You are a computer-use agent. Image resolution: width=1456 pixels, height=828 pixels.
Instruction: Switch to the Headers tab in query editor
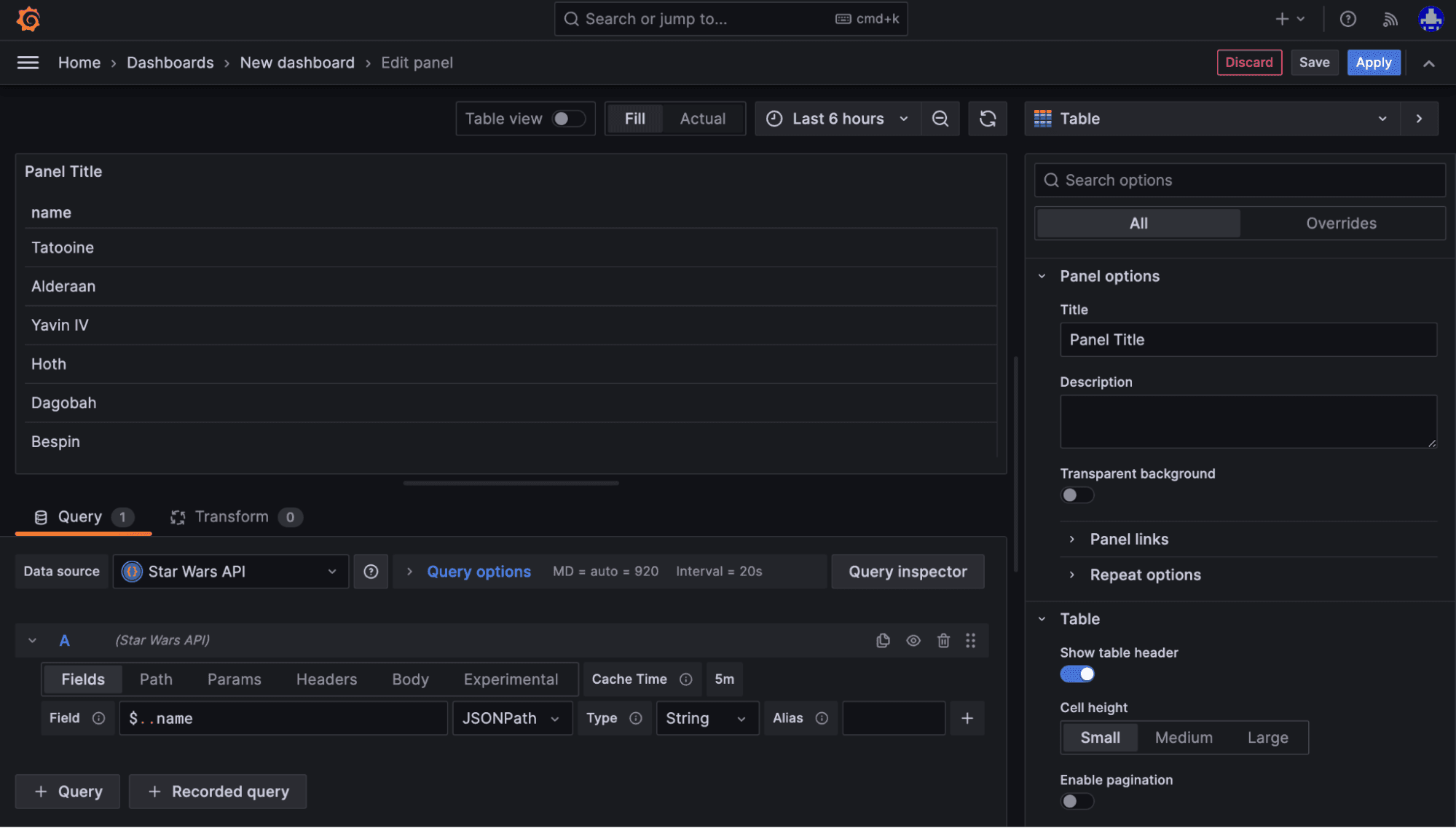coord(326,679)
